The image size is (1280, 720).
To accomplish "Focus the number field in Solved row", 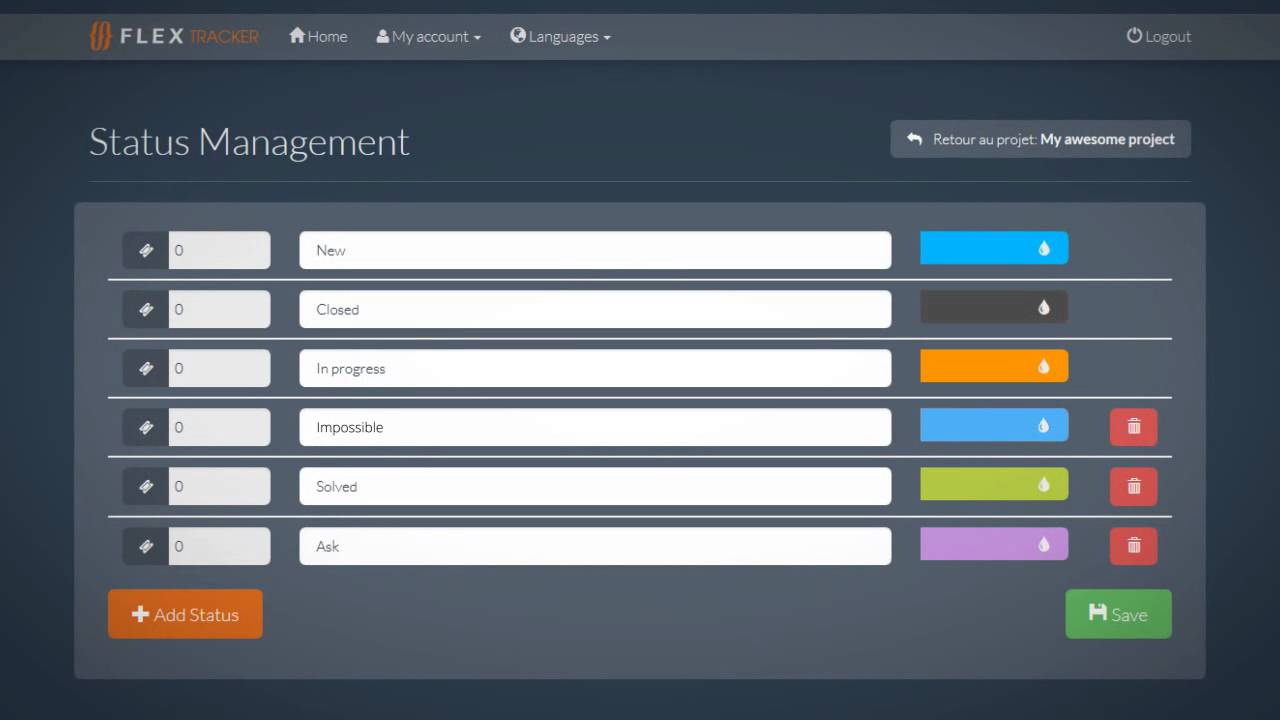I will pos(219,486).
